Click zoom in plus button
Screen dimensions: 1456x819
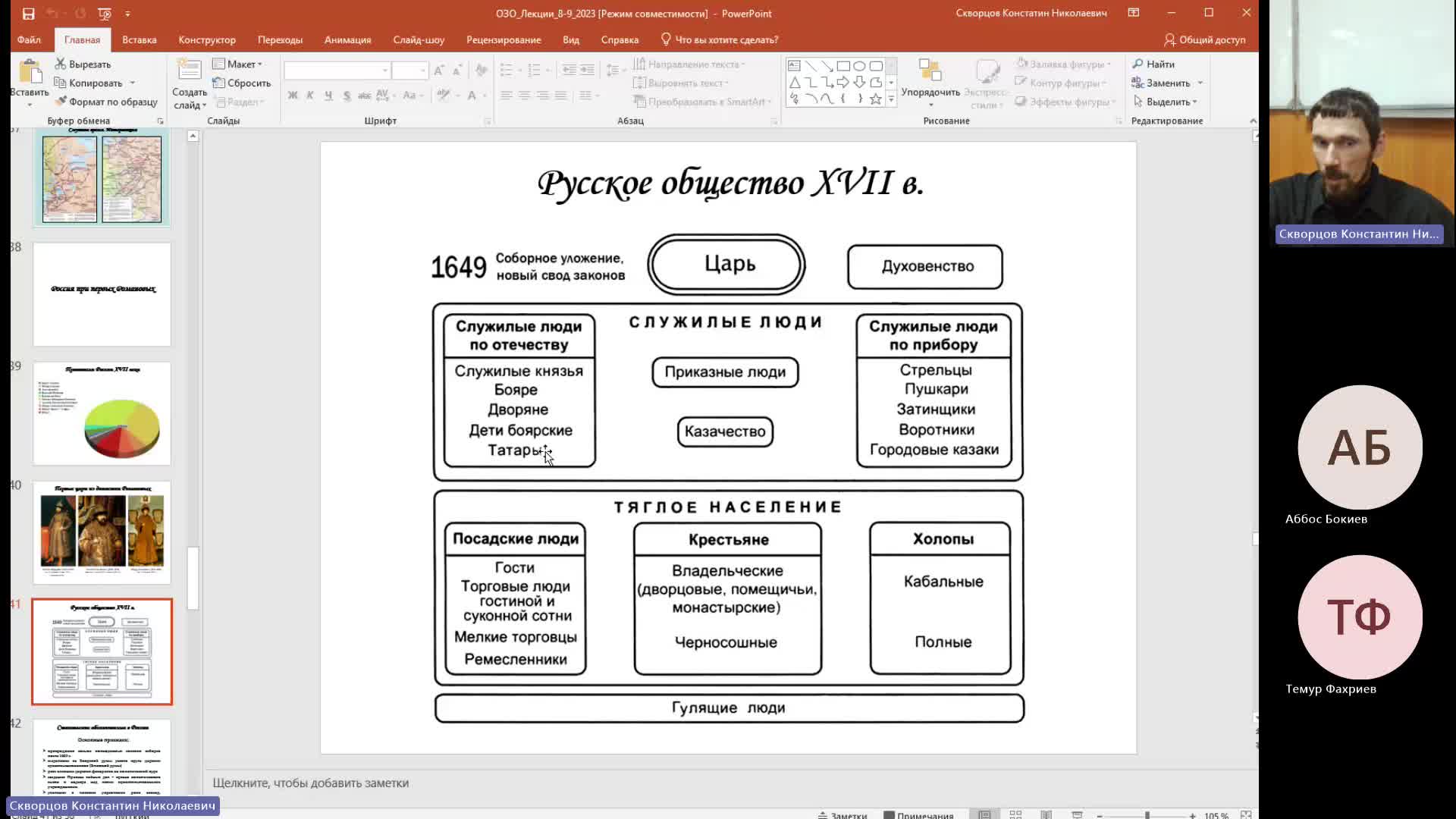pos(1193,815)
